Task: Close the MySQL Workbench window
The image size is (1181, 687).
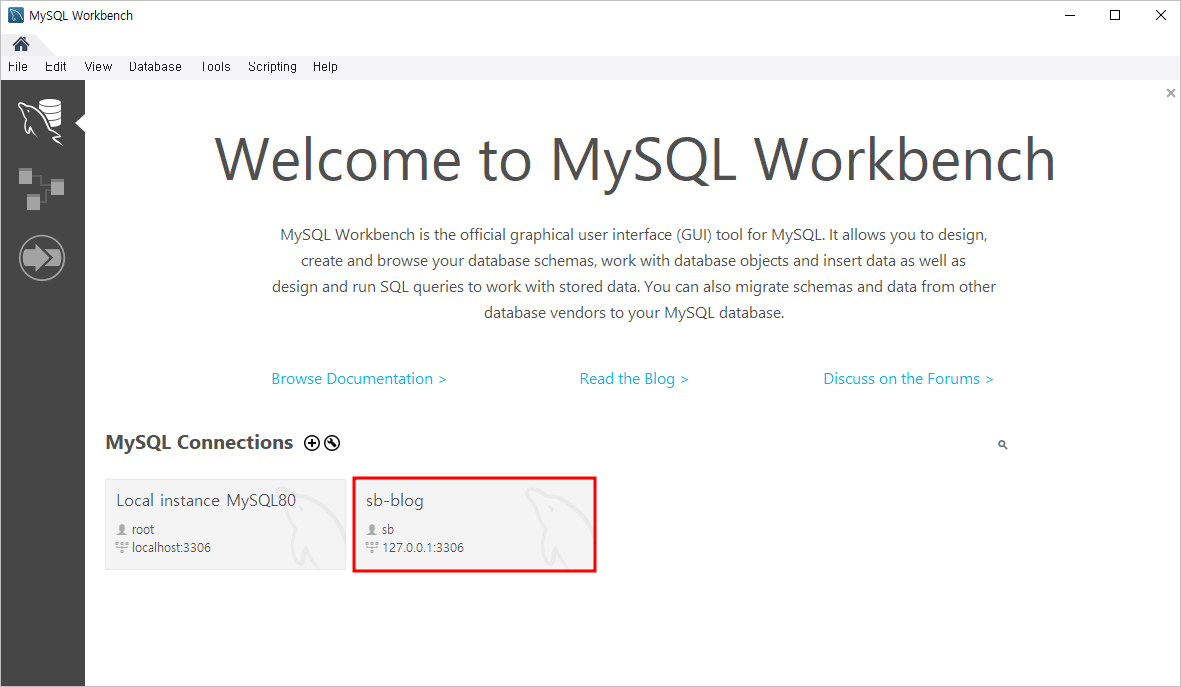Action: pos(1161,15)
